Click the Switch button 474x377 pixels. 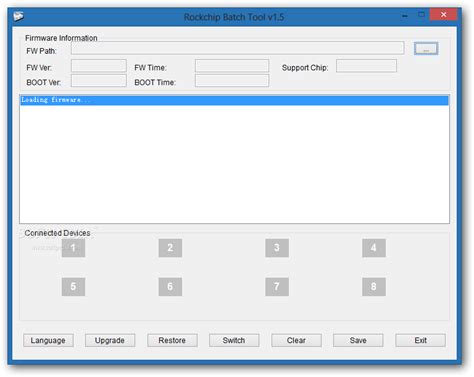point(234,340)
